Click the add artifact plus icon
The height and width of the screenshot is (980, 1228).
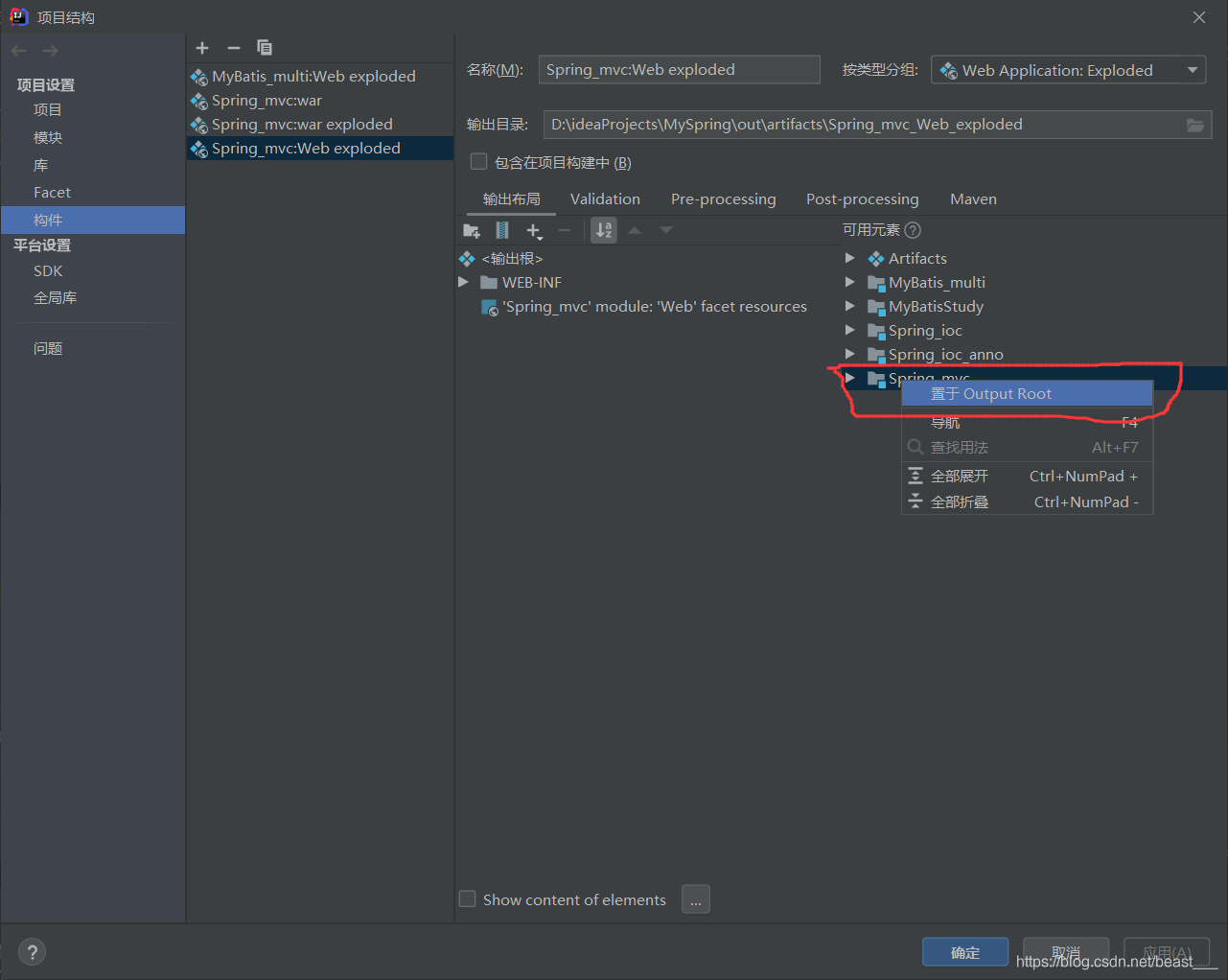(202, 48)
